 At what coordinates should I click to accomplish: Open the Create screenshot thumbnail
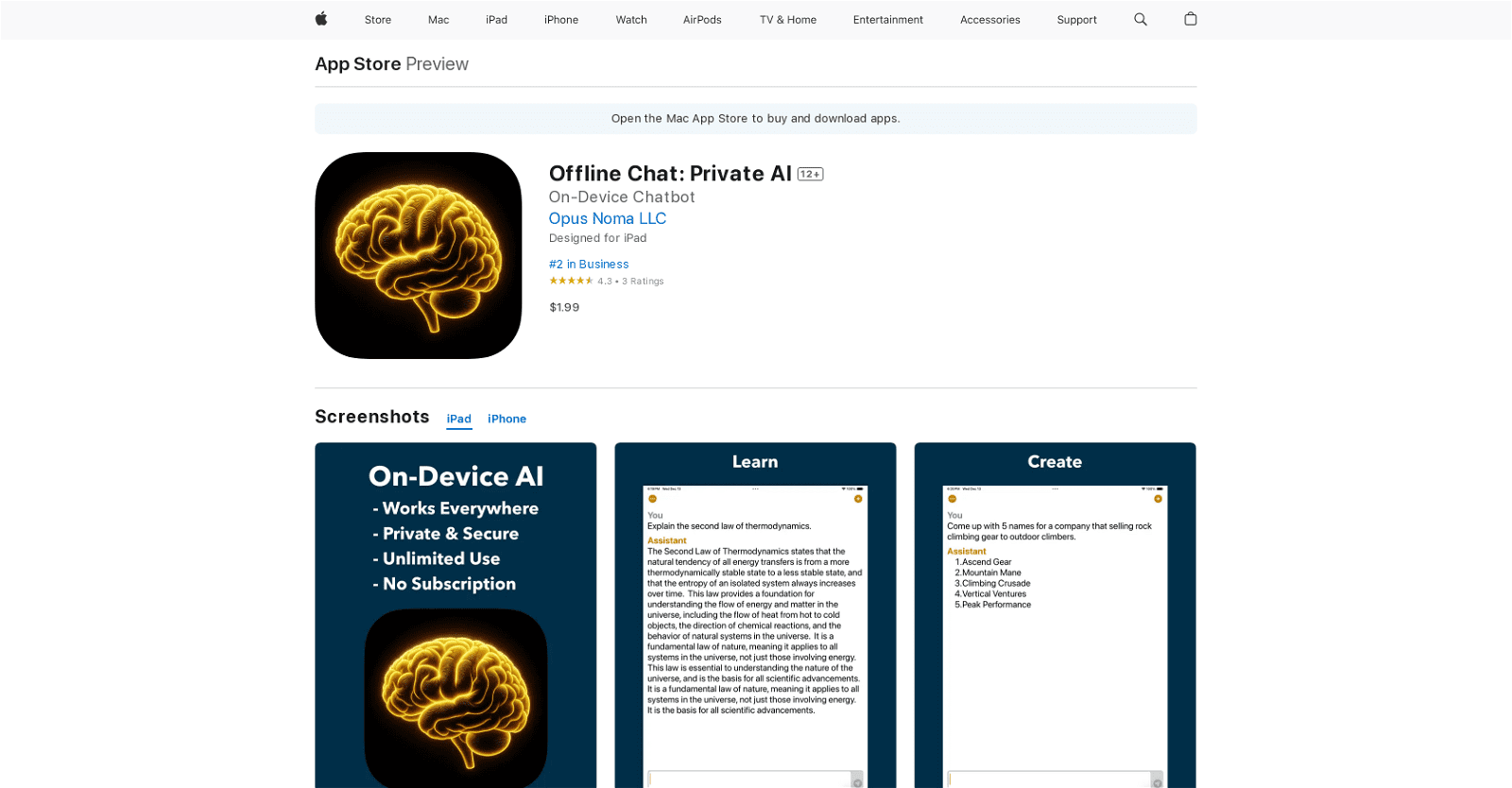click(x=1055, y=614)
